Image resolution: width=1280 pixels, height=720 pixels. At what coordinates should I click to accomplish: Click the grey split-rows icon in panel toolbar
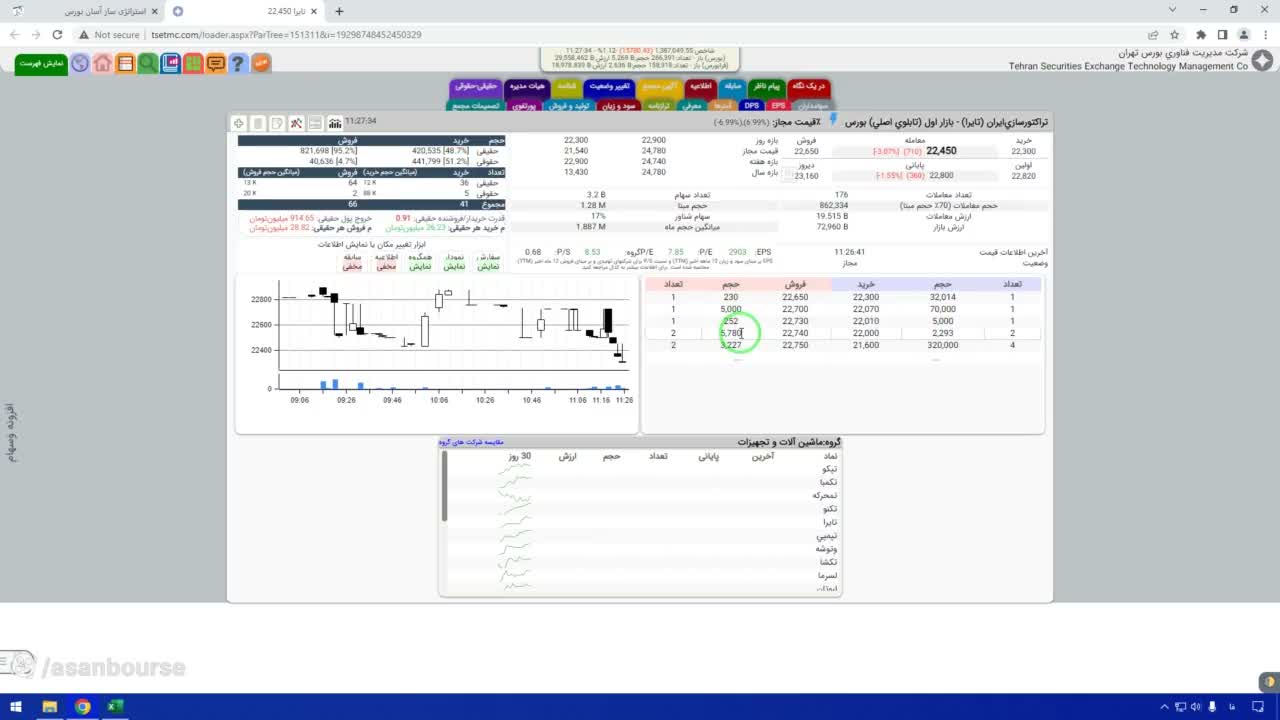315,123
